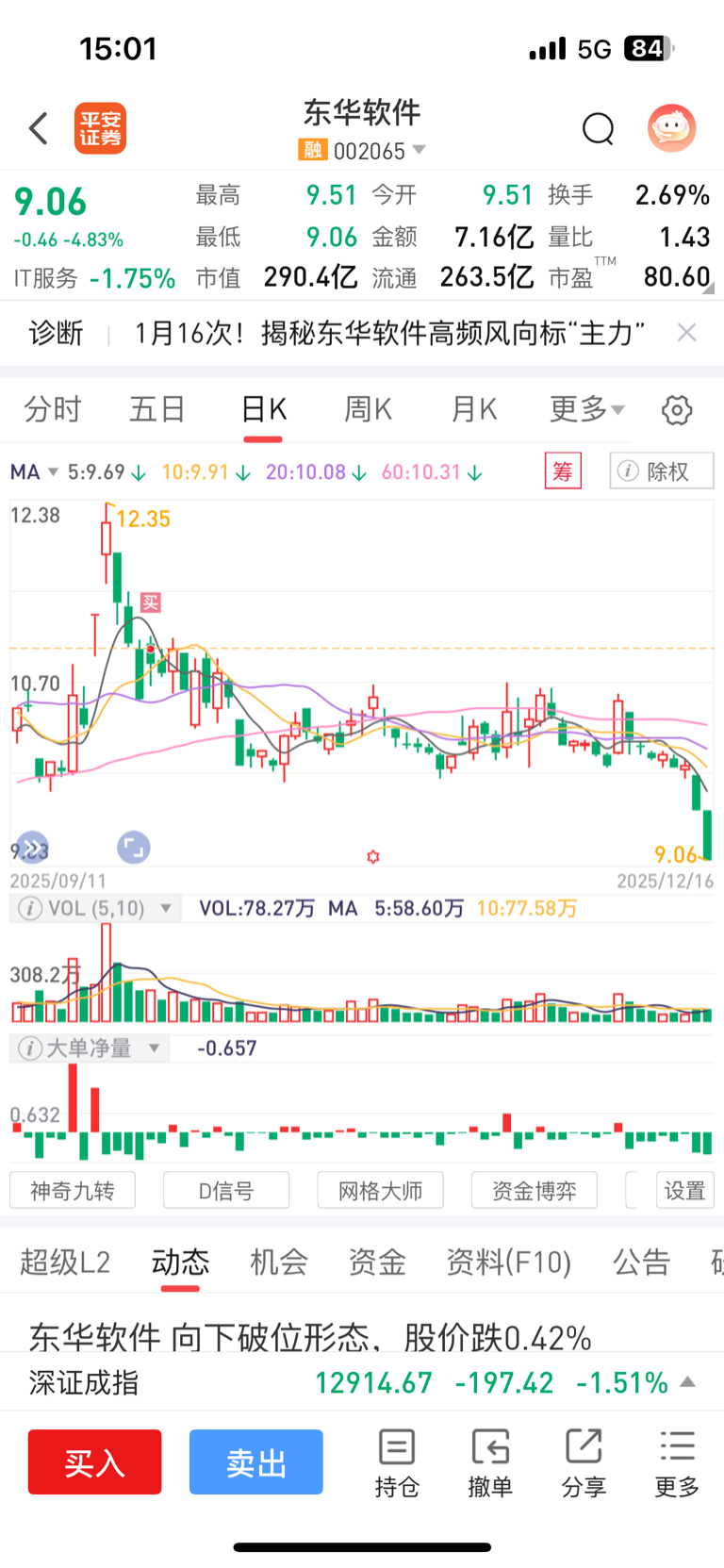Select the 网格大师 indicator button
The height and width of the screenshot is (1568, 724).
click(x=380, y=1191)
